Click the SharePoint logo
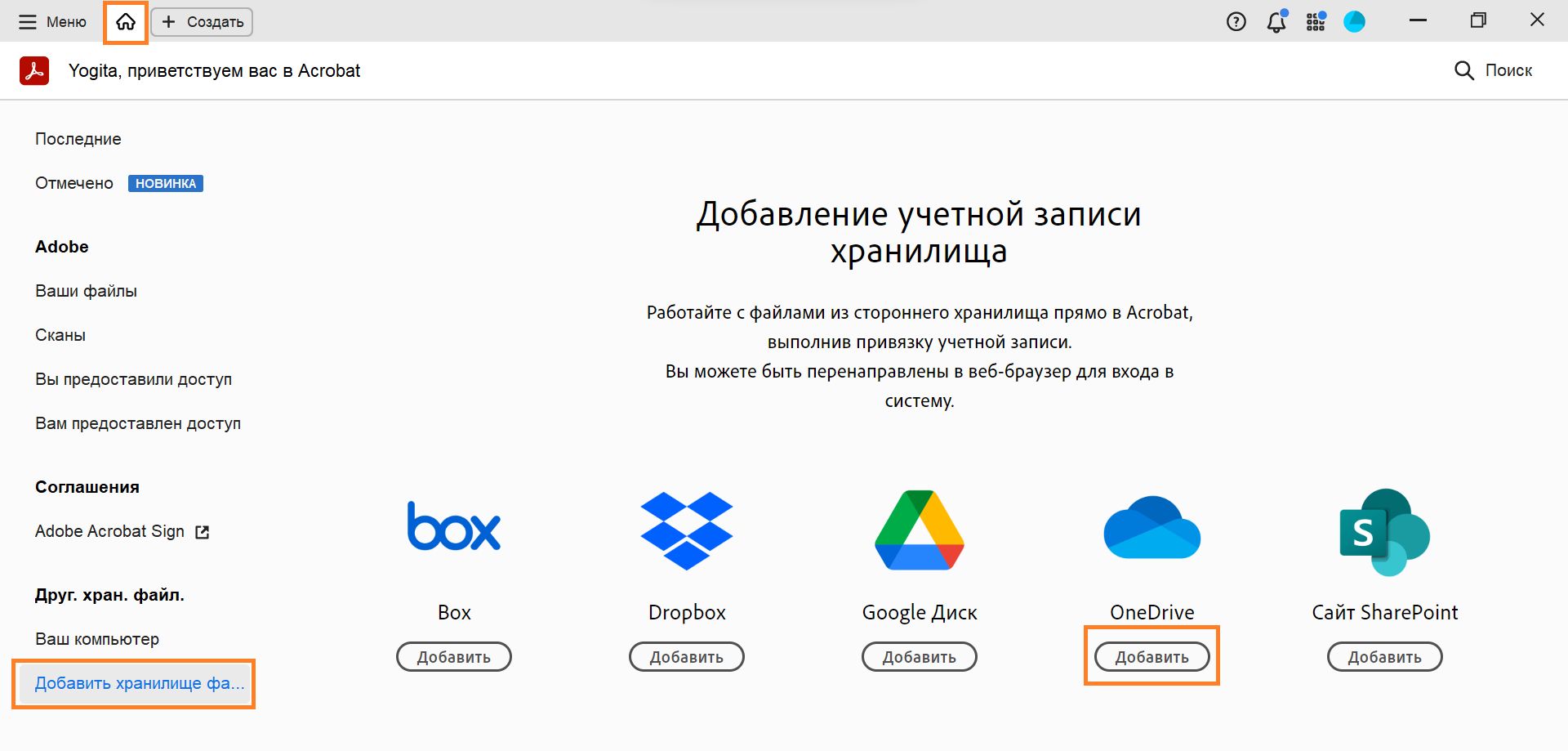 [x=1385, y=532]
